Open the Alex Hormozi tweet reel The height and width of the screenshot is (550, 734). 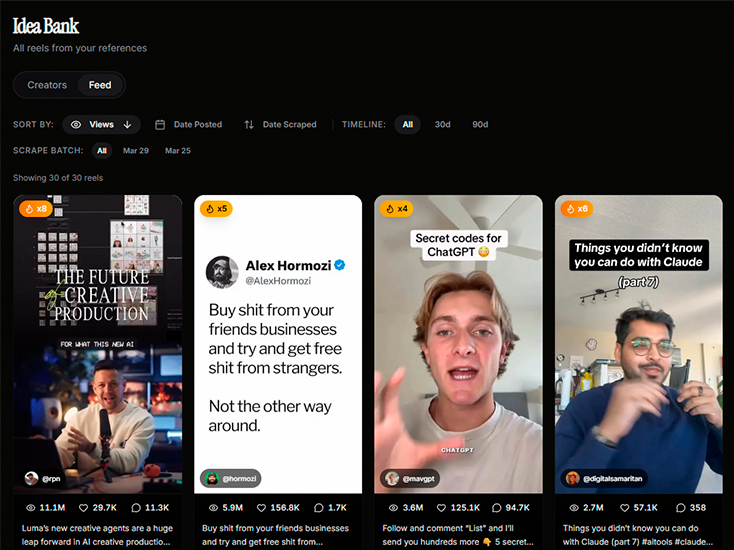278,344
